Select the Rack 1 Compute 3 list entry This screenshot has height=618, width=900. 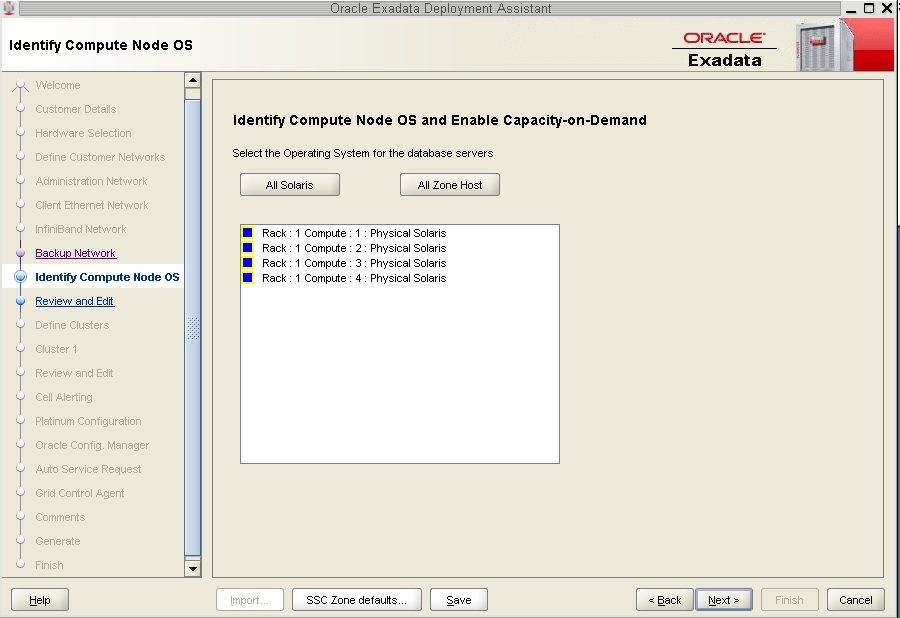pyautogui.click(x=355, y=262)
